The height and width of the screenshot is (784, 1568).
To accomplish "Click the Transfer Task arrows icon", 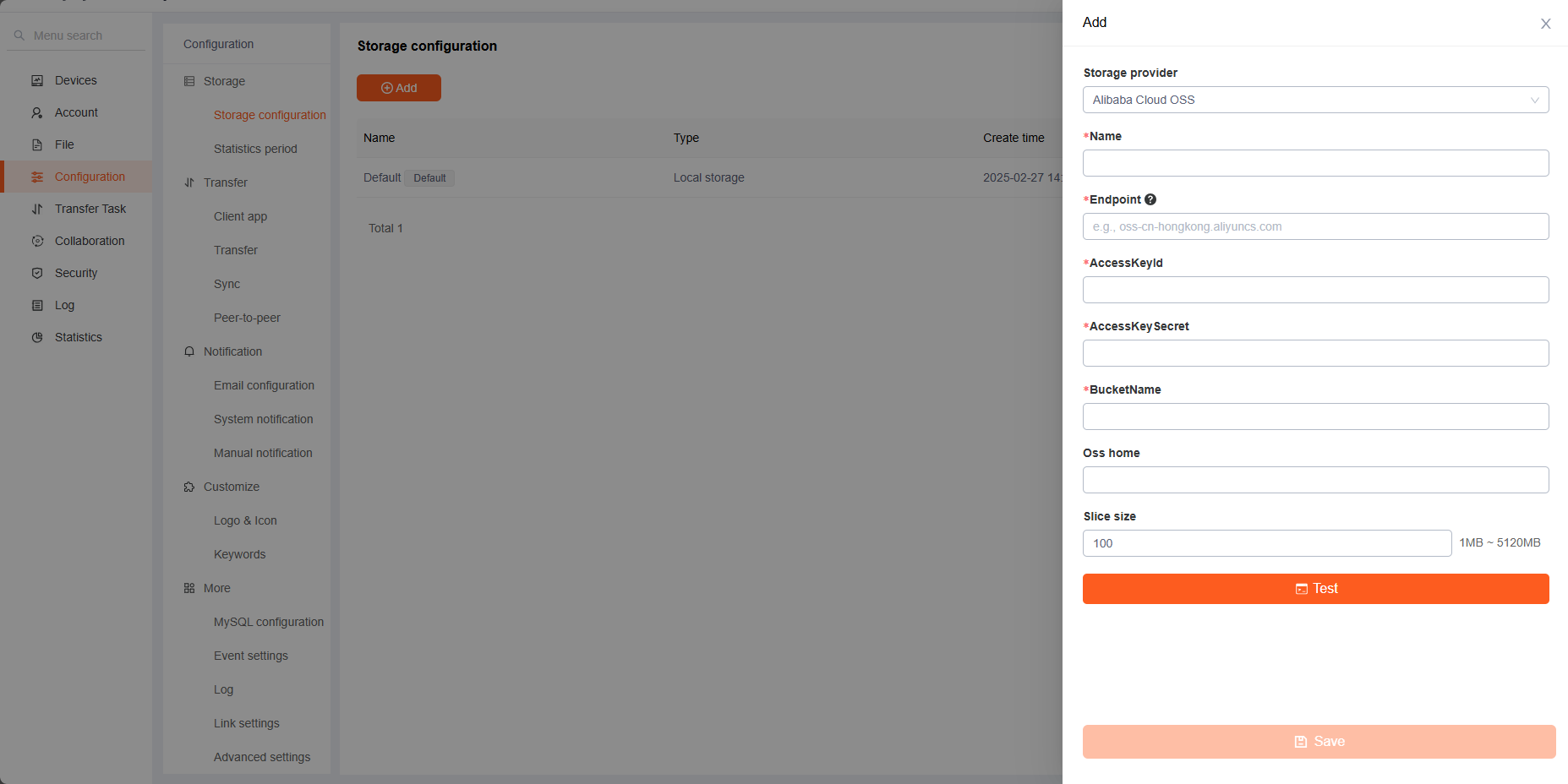I will 37,209.
